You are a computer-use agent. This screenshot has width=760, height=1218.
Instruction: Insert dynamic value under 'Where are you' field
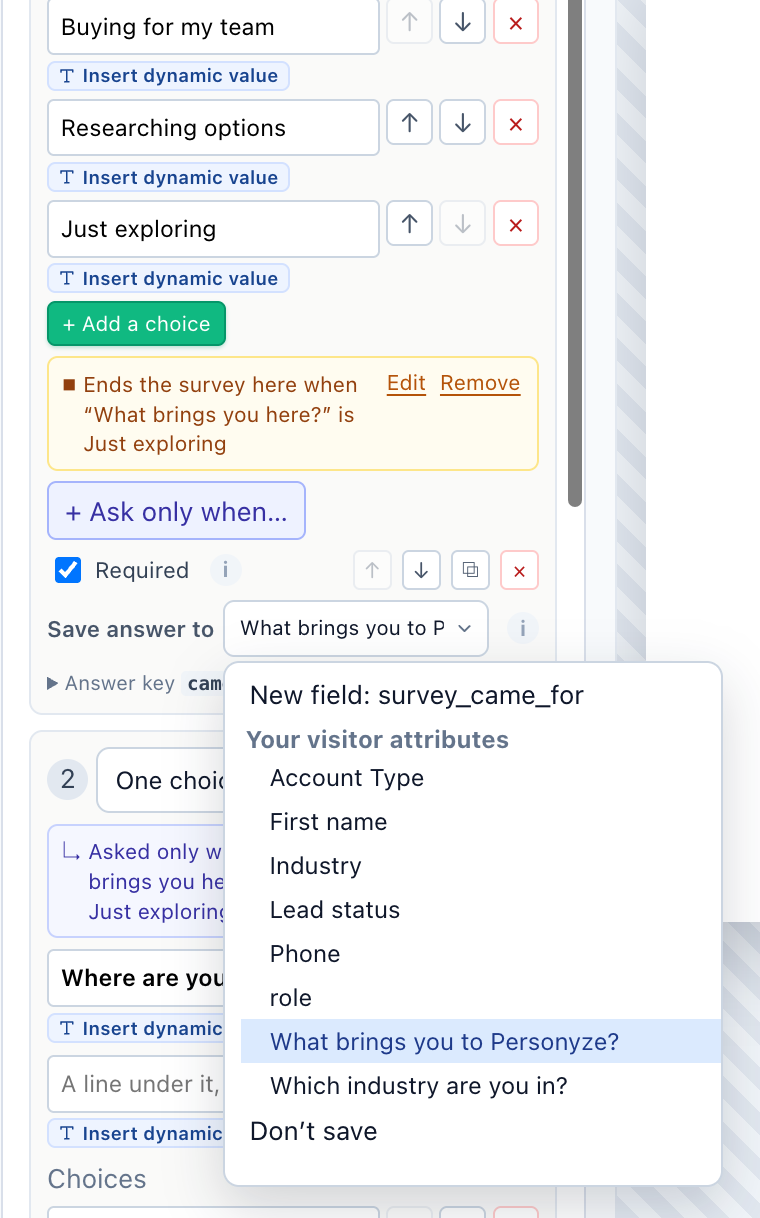[135, 1029]
